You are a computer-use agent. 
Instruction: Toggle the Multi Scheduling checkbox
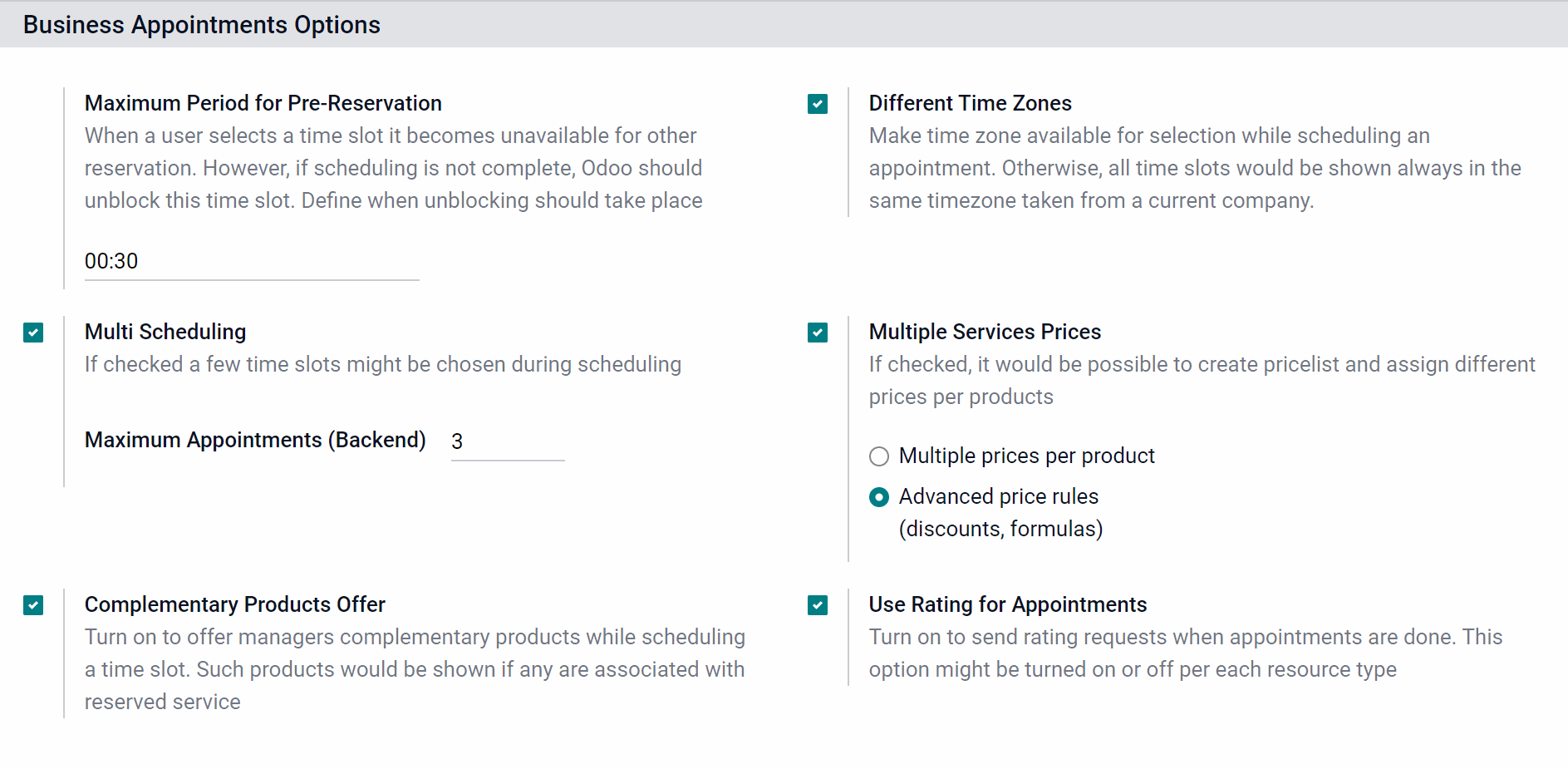pyautogui.click(x=33, y=333)
